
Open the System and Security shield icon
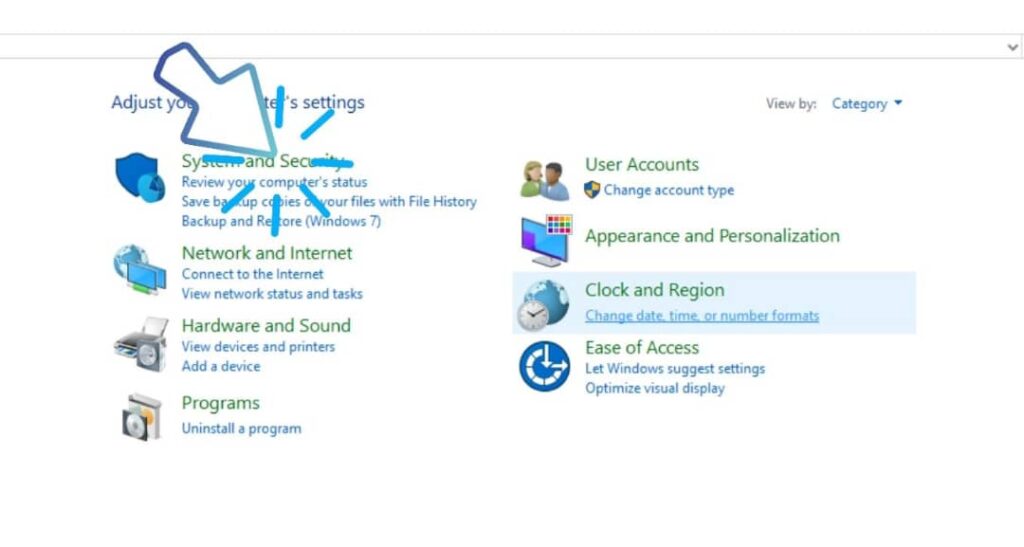[x=140, y=178]
